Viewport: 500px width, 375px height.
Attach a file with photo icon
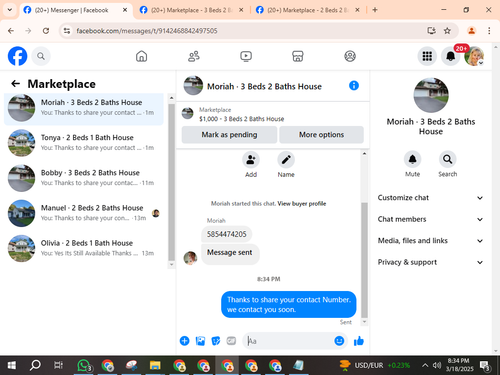[x=200, y=341]
